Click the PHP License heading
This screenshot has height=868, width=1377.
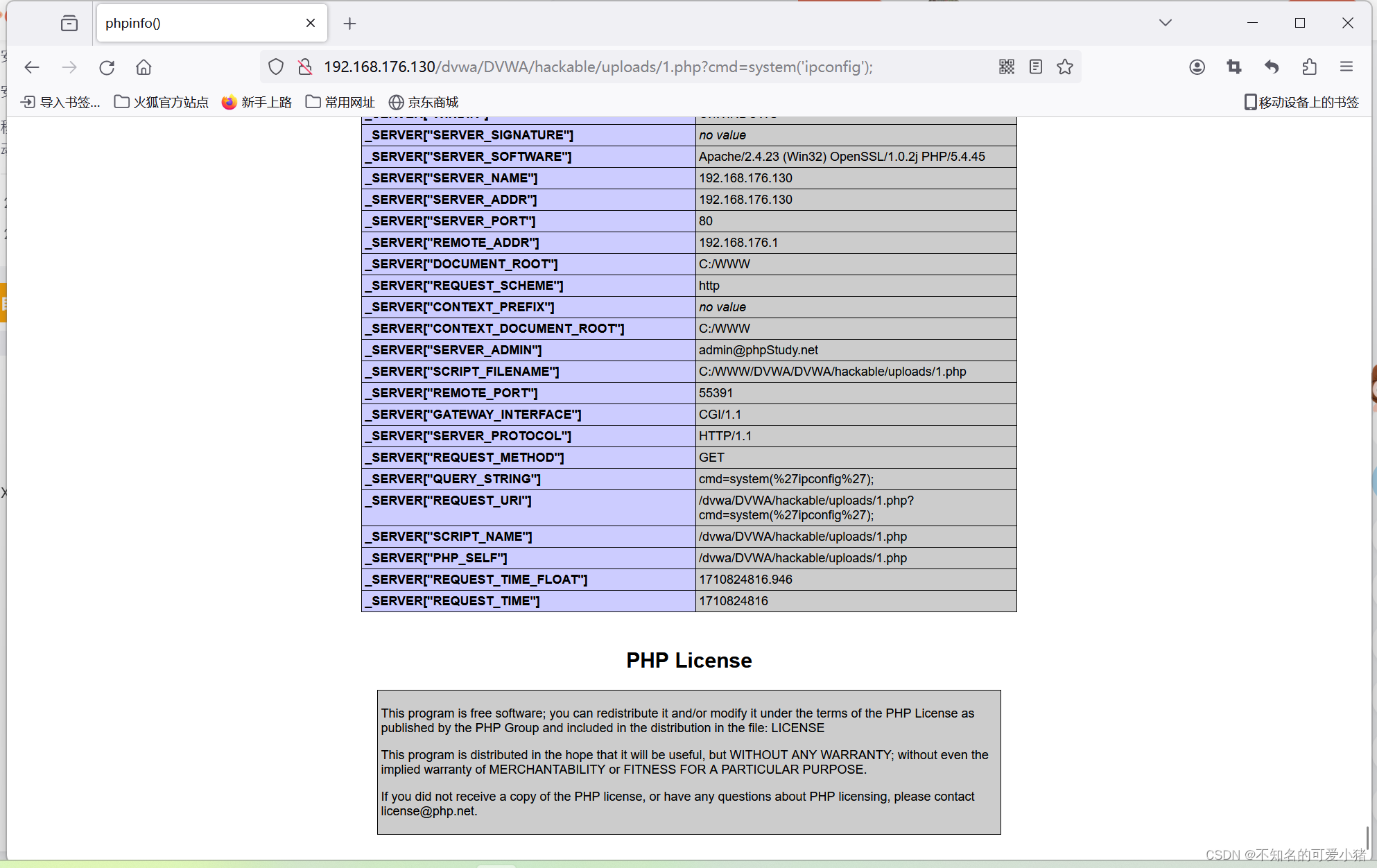coord(688,660)
